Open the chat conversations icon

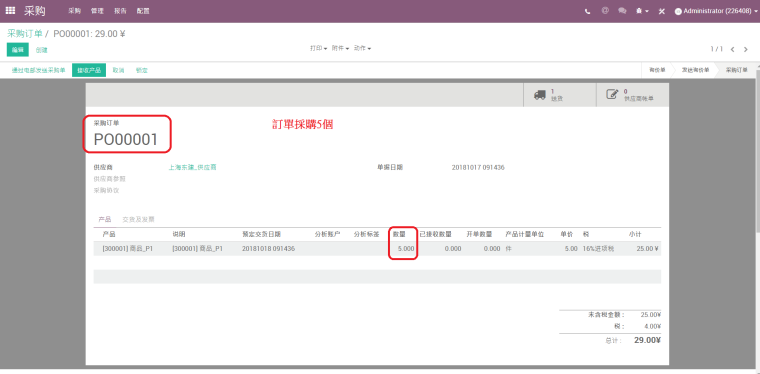(x=622, y=11)
